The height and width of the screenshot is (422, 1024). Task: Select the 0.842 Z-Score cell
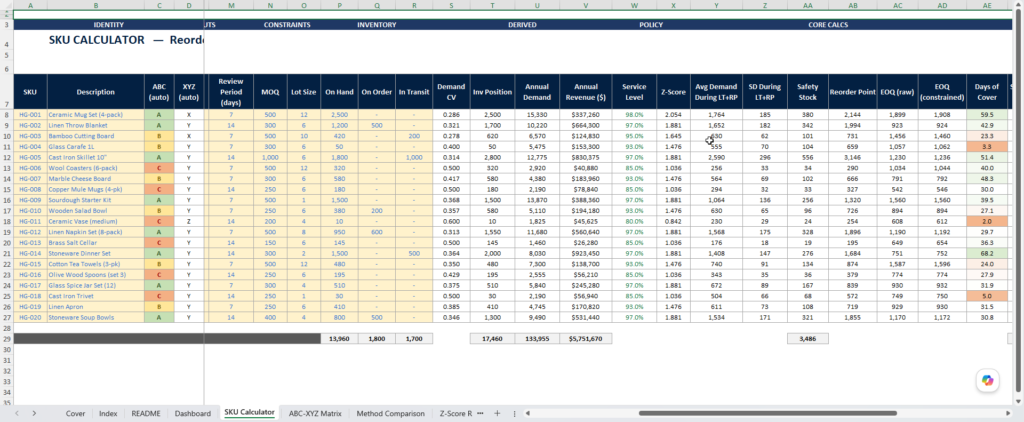675,221
